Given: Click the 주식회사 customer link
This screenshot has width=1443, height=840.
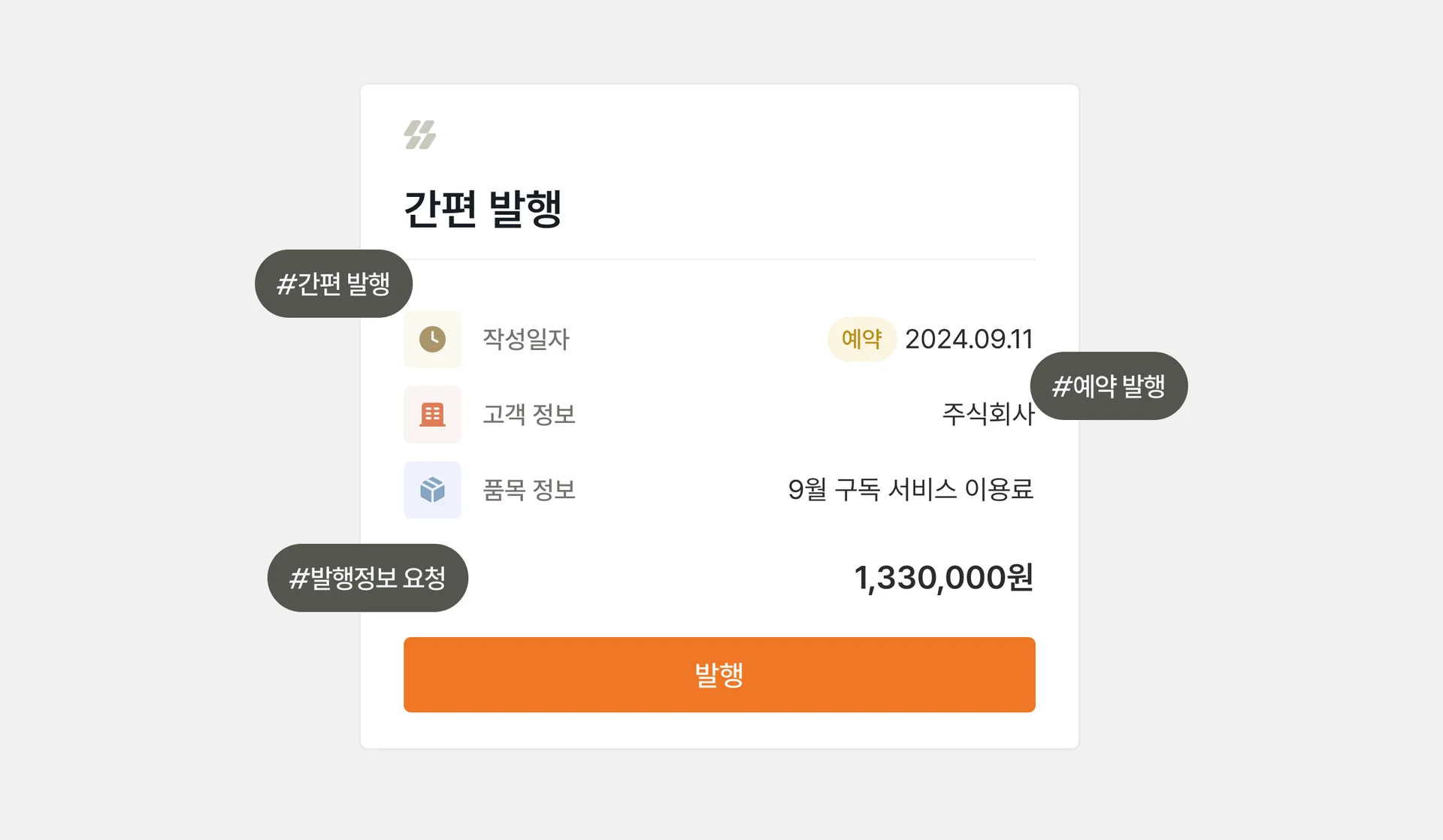Looking at the screenshot, I should (x=988, y=414).
